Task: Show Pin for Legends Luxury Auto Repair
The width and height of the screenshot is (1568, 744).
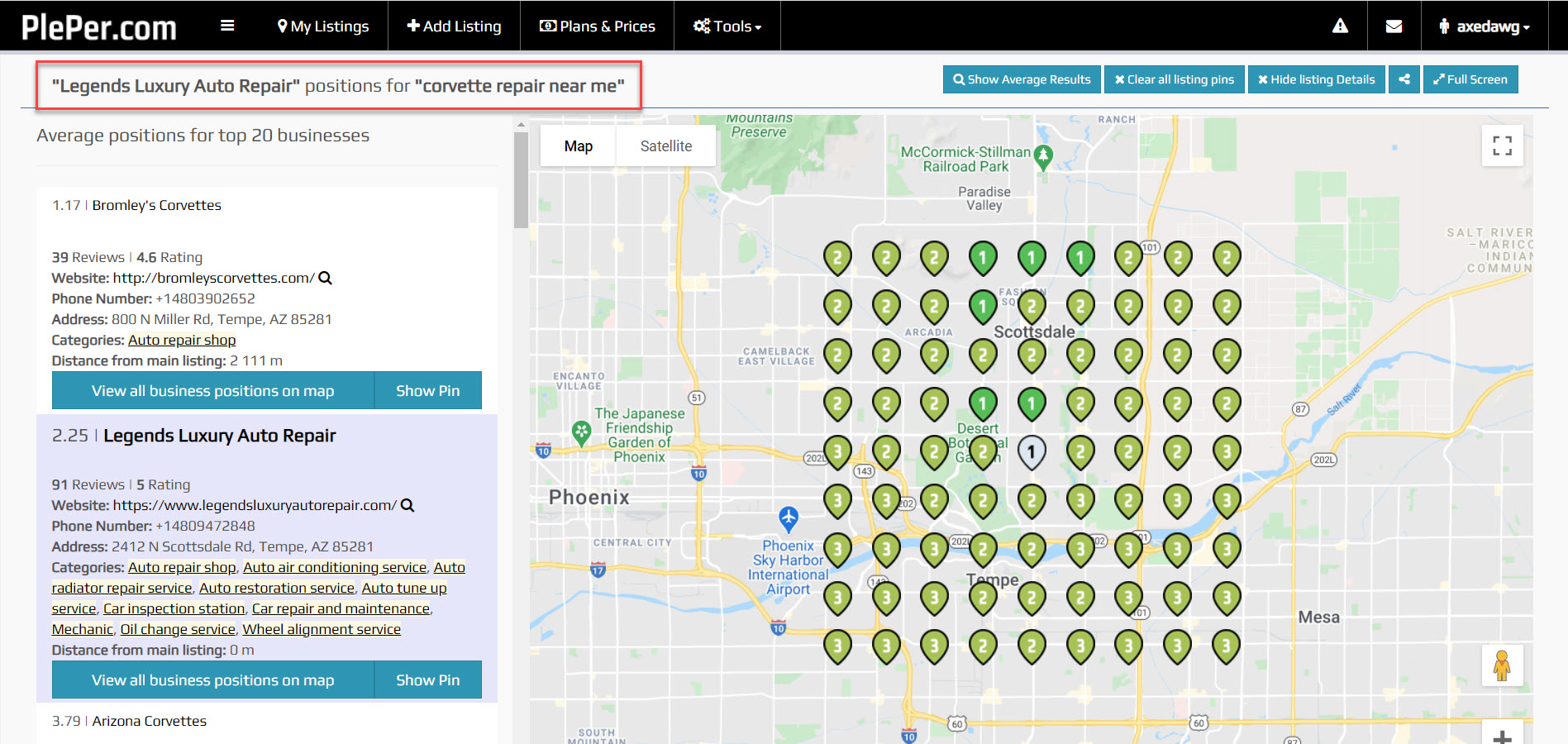Action: [x=428, y=680]
